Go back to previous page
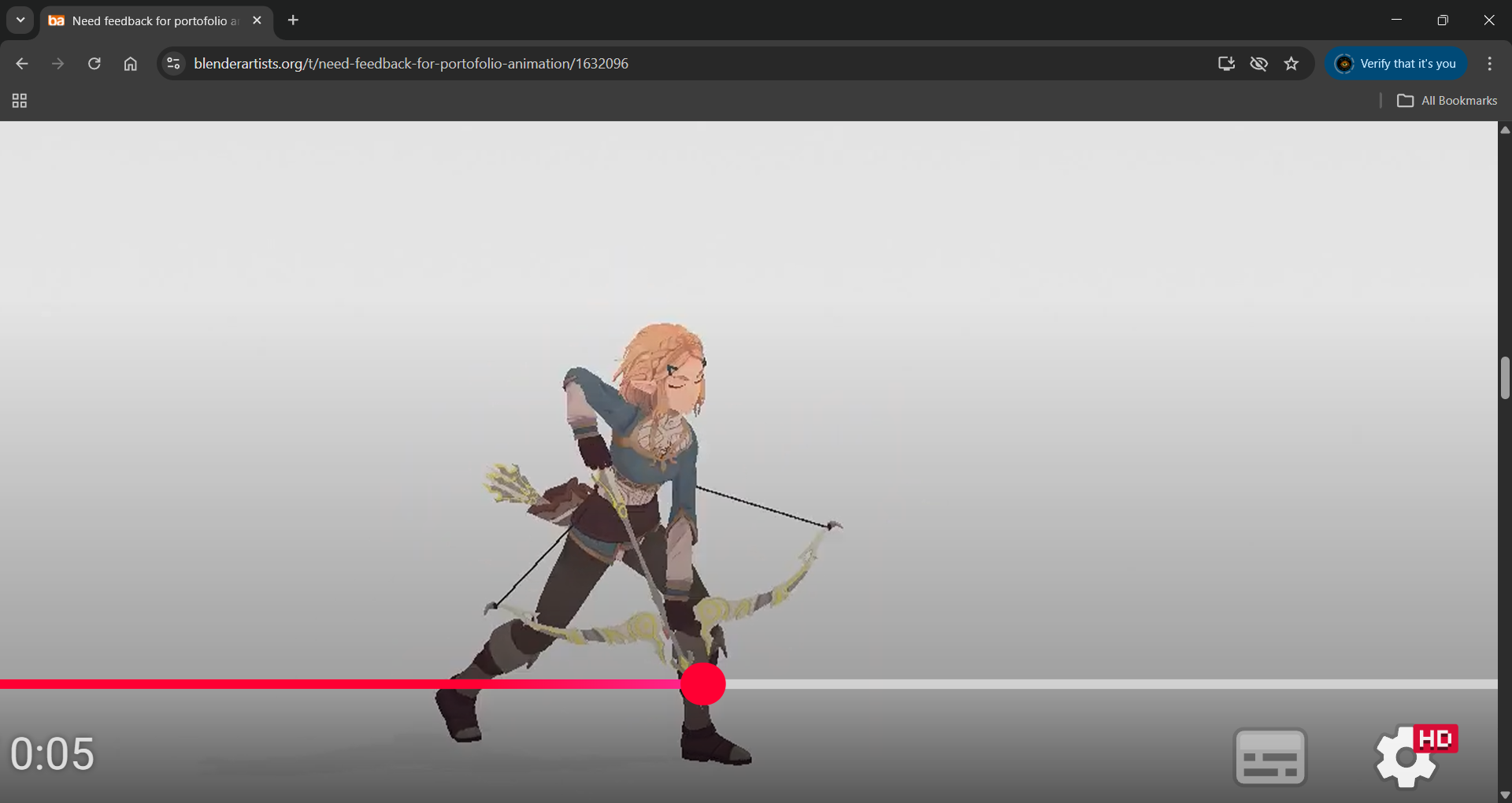 22,64
